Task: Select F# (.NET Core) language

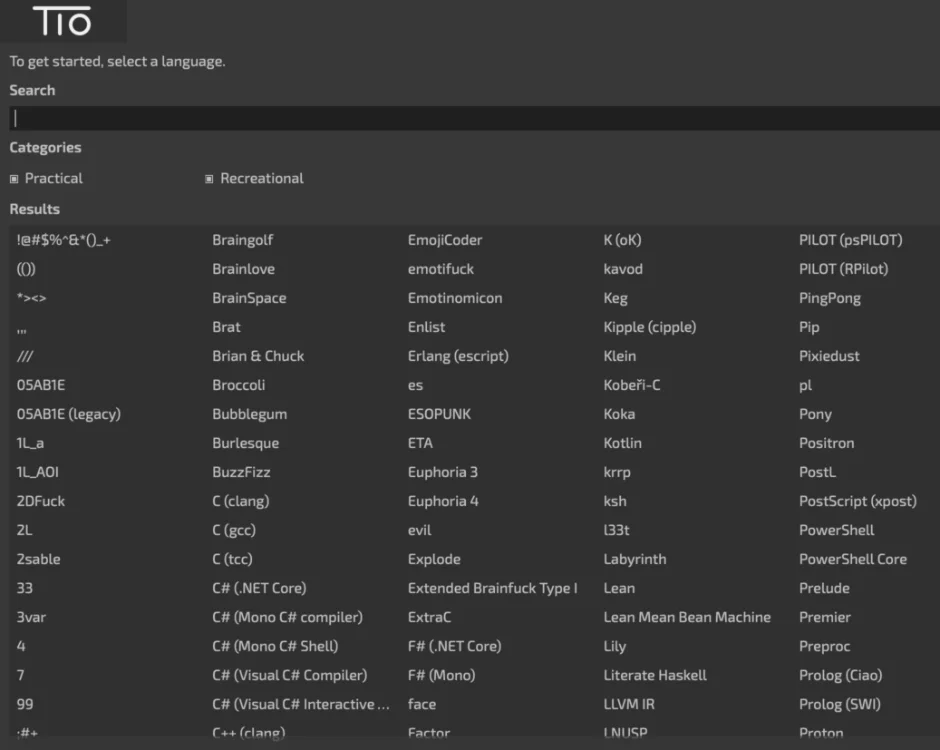Action: (454, 646)
